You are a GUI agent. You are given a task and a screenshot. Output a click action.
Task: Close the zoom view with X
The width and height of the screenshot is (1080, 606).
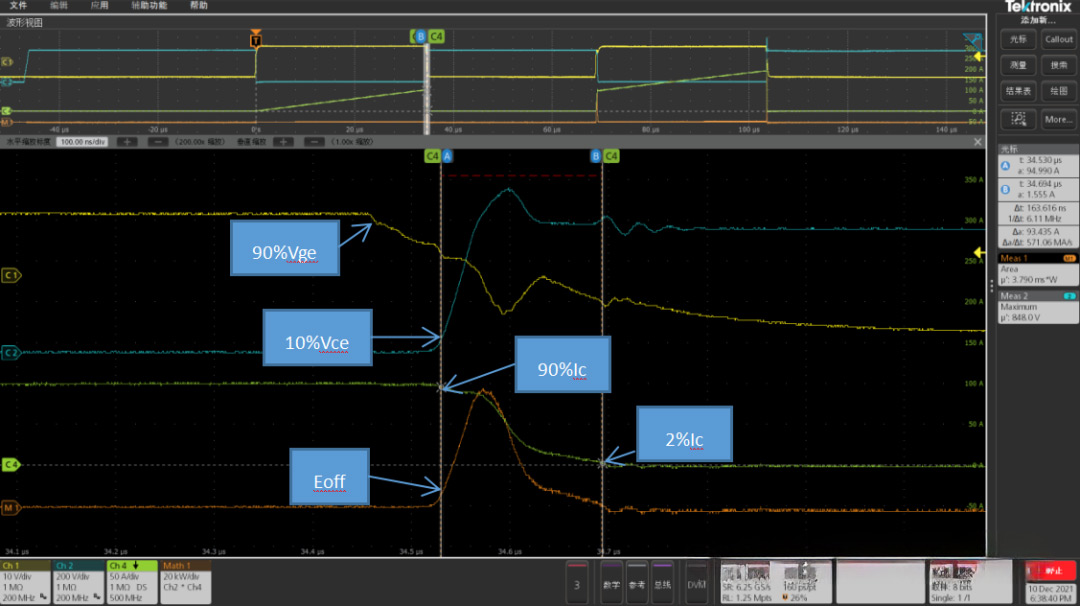click(978, 142)
